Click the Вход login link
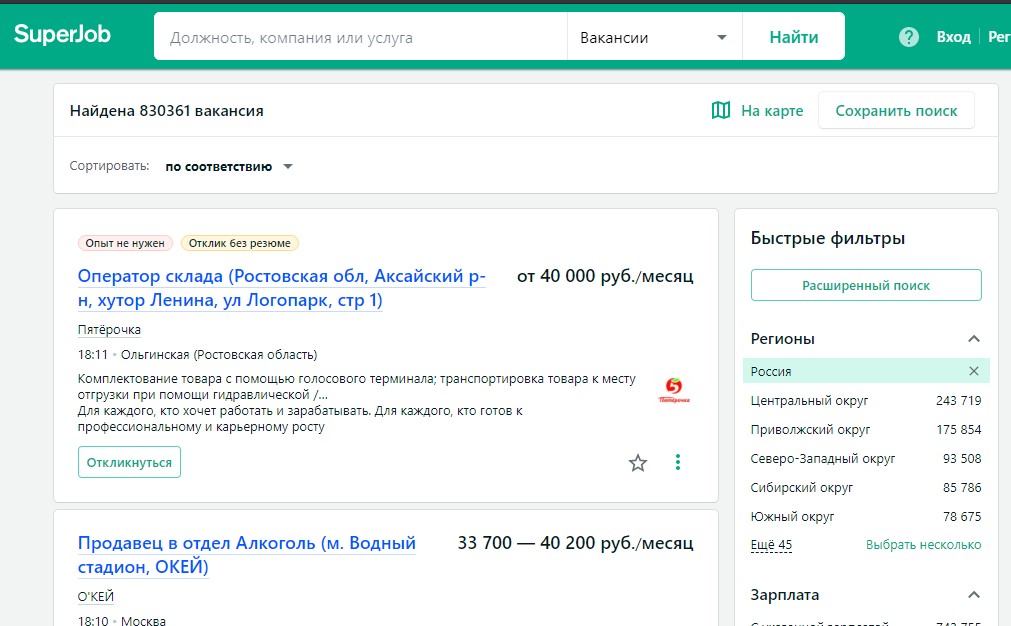The image size is (1011, 626). tap(954, 37)
